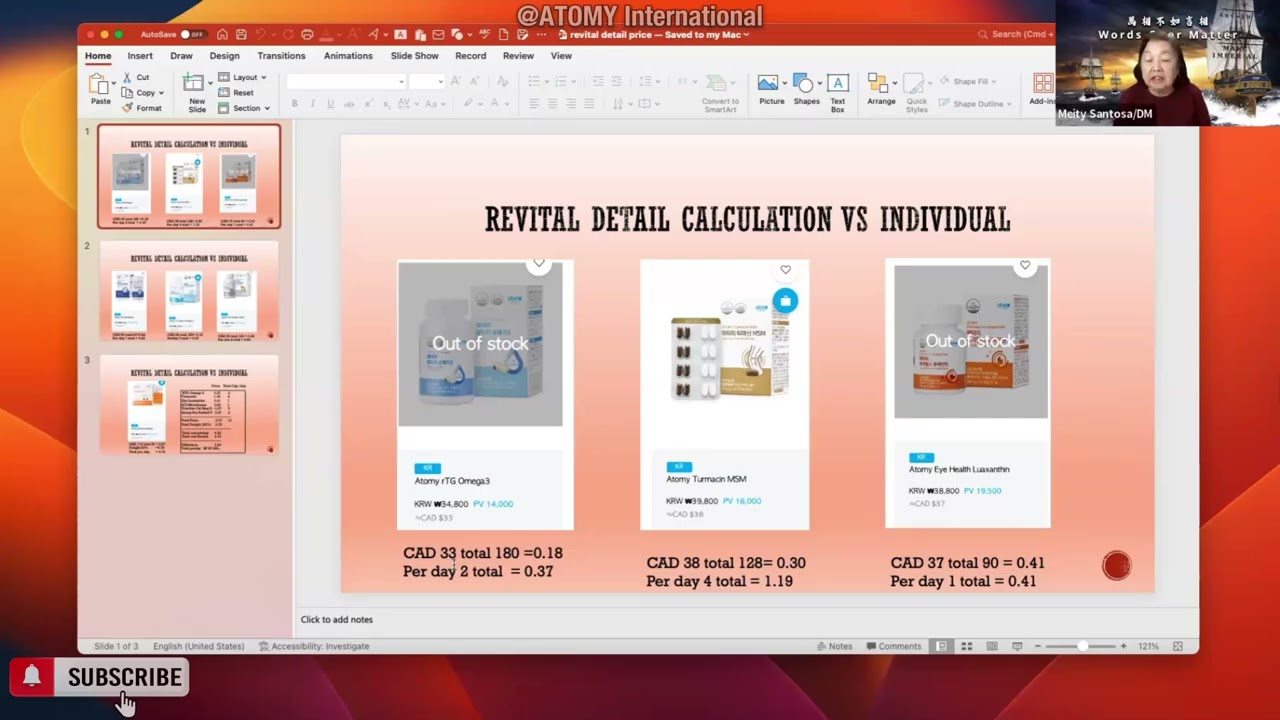Viewport: 1280px width, 720px height.
Task: Click Accessibility: Investigate in status bar
Action: [x=314, y=646]
